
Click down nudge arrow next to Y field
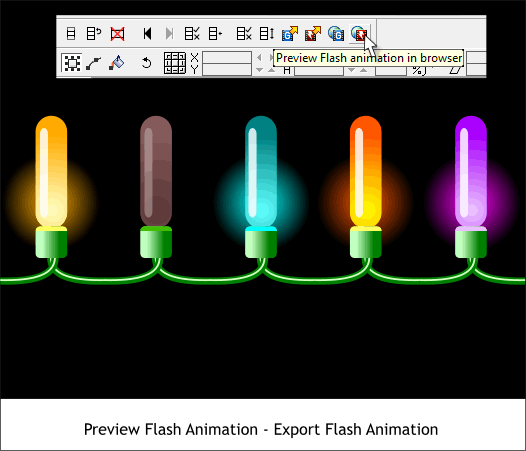[259, 70]
